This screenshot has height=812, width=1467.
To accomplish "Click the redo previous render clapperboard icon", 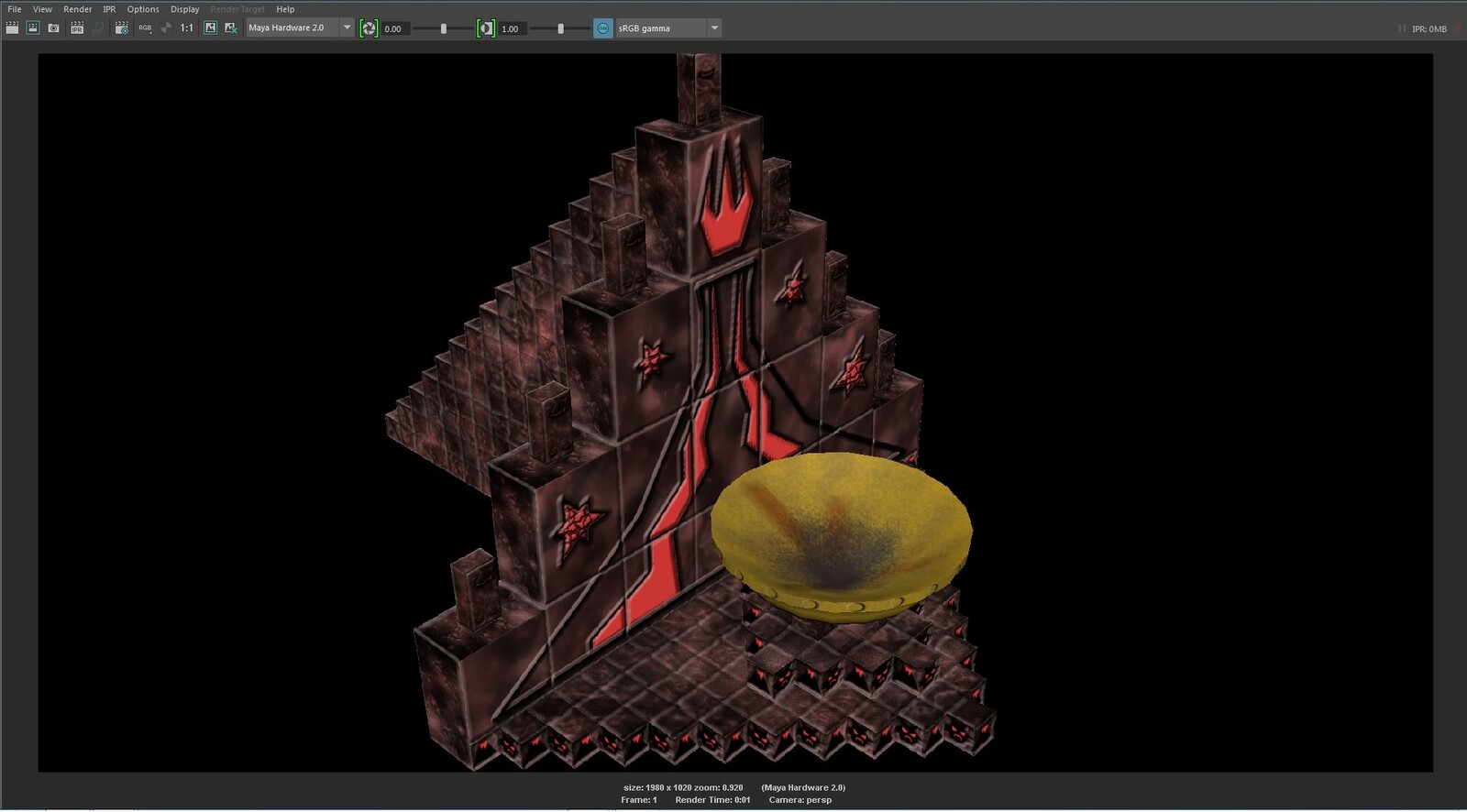I will [x=12, y=28].
